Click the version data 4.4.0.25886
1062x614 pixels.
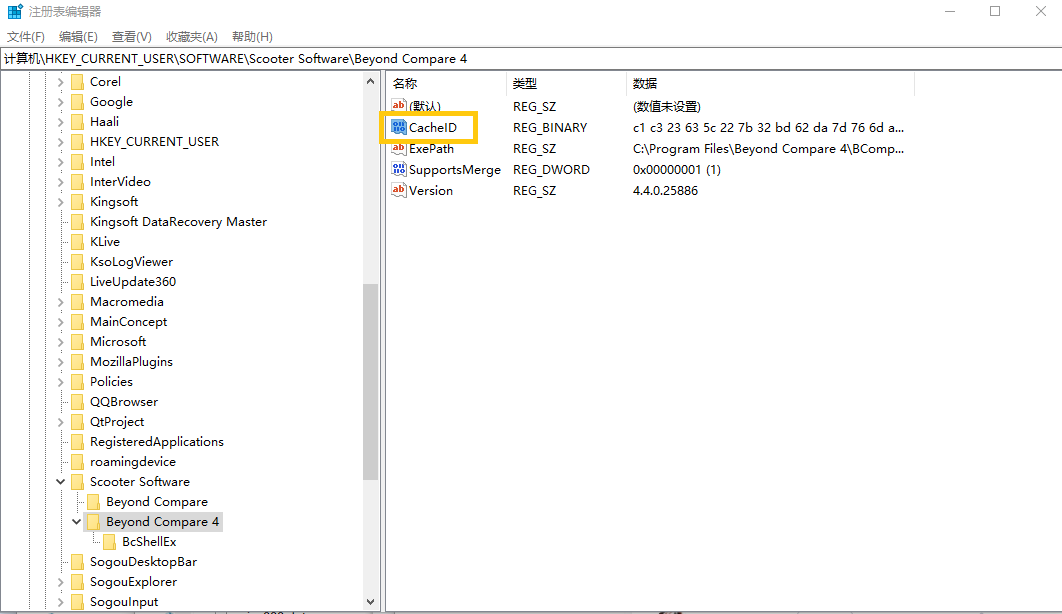click(x=665, y=190)
